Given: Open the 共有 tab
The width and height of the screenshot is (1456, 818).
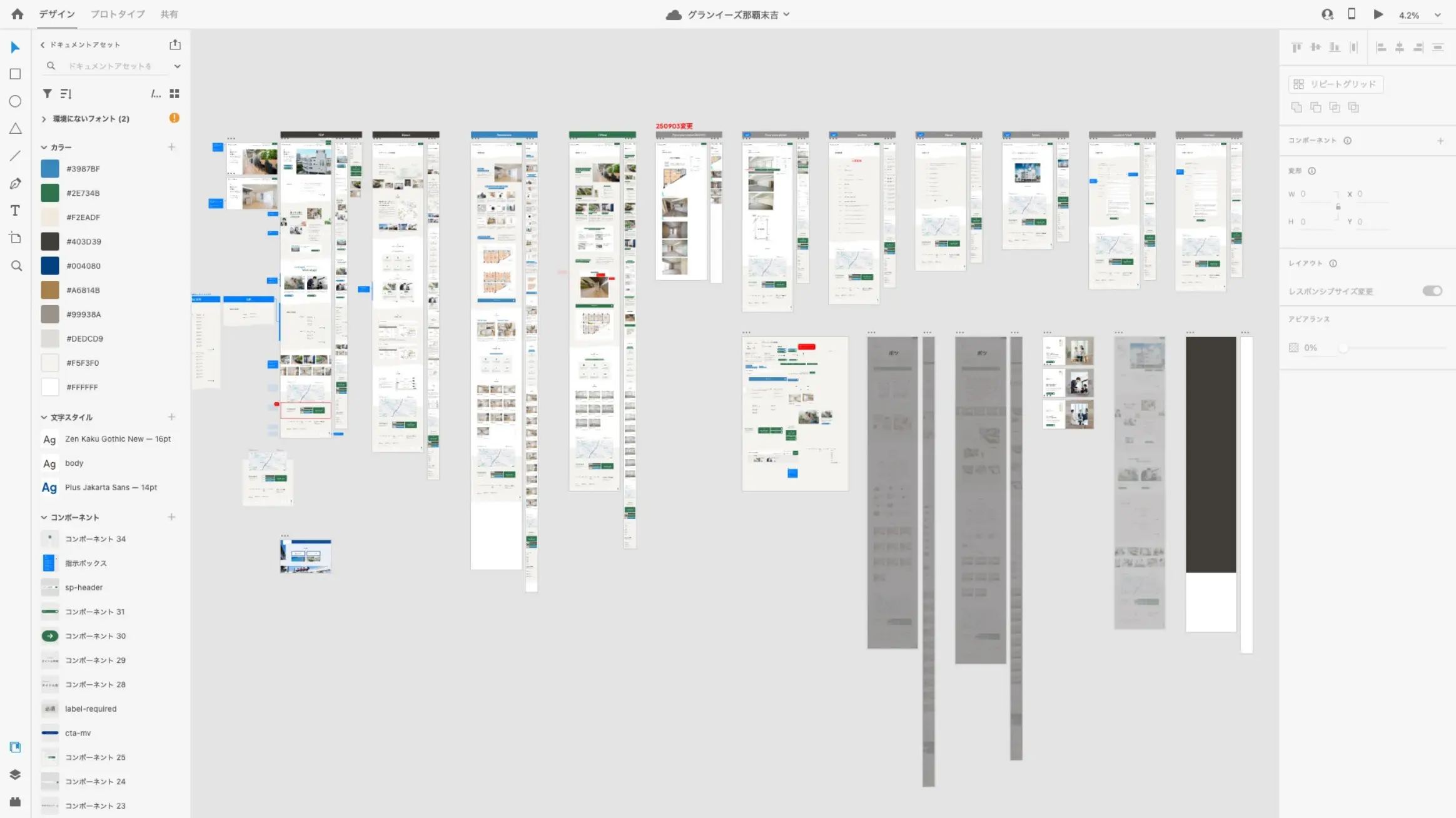Looking at the screenshot, I should coord(169,14).
